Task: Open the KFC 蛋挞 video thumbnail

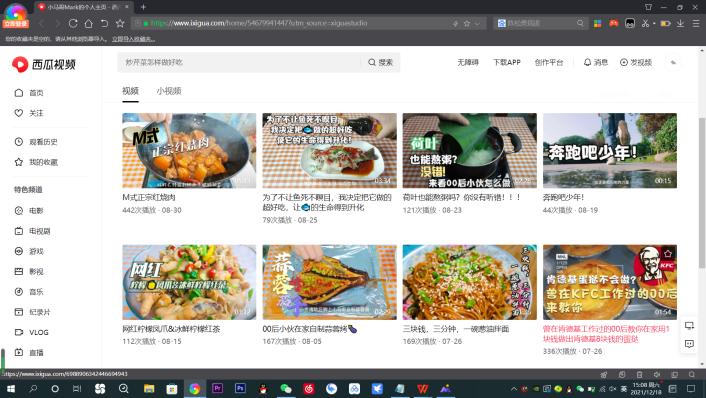Action: [610, 282]
